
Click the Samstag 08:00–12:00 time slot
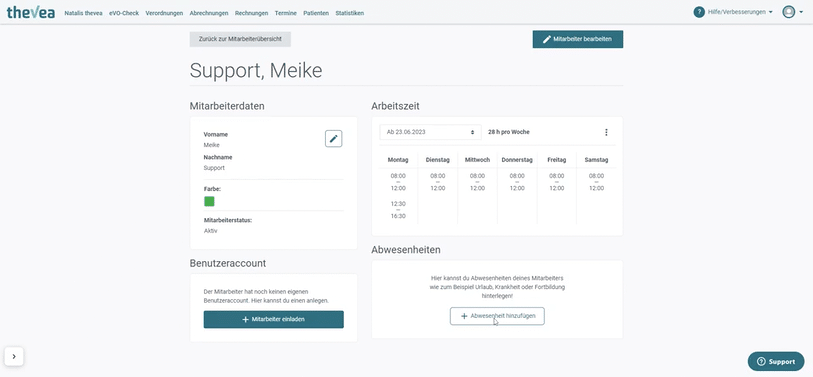click(x=596, y=182)
